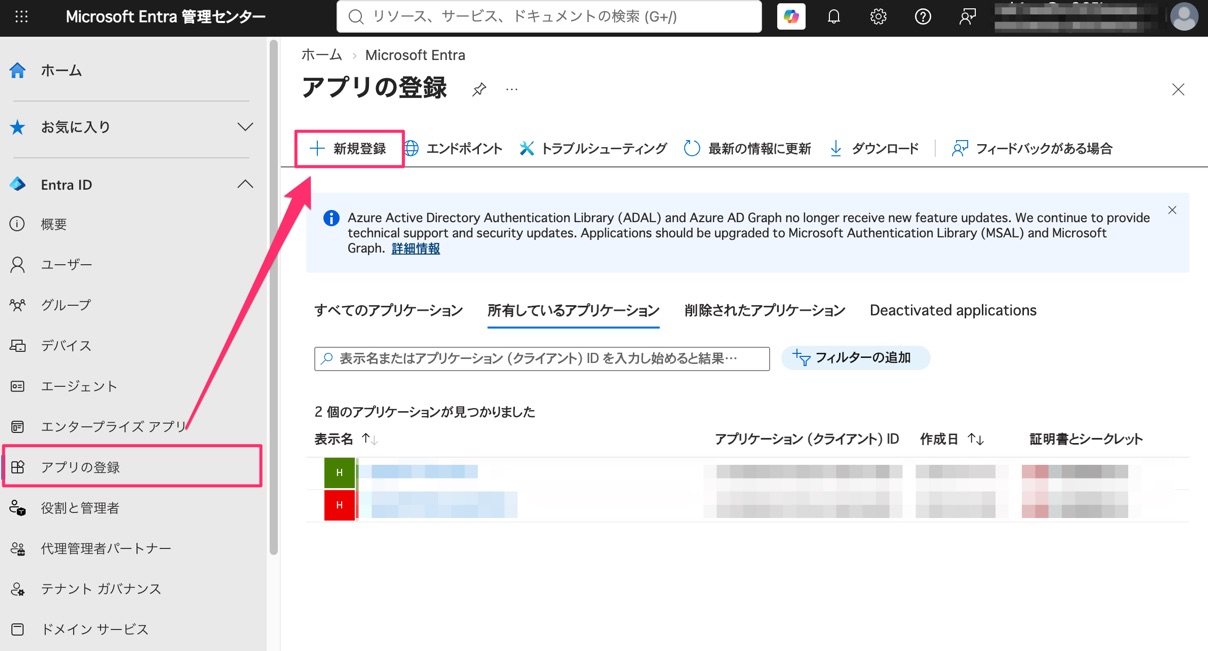Click the 証明書とシークレット column header
1208x651 pixels.
pos(1086,439)
